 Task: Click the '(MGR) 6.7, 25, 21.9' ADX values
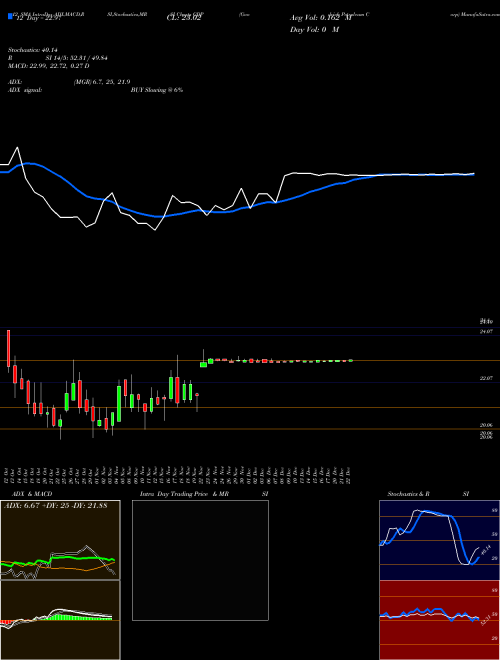tap(101, 82)
